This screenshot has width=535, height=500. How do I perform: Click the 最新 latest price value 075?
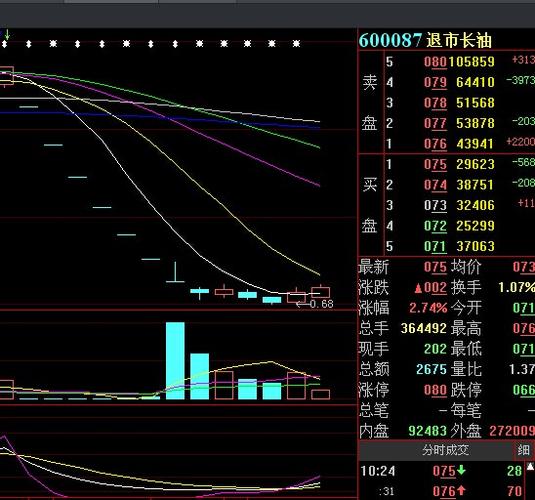pyautogui.click(x=435, y=267)
